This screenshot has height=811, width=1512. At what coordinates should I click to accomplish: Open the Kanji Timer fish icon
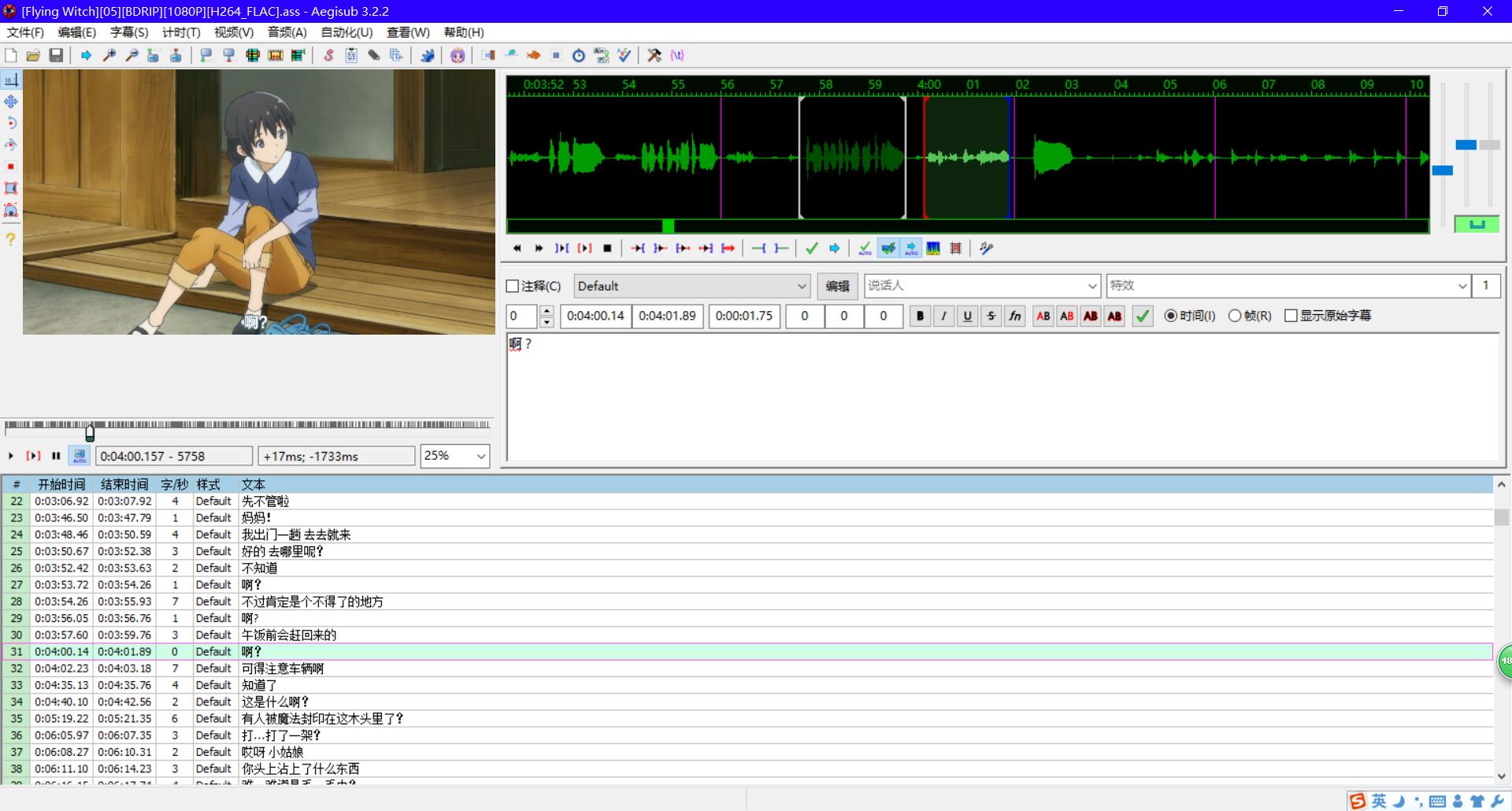pos(533,55)
